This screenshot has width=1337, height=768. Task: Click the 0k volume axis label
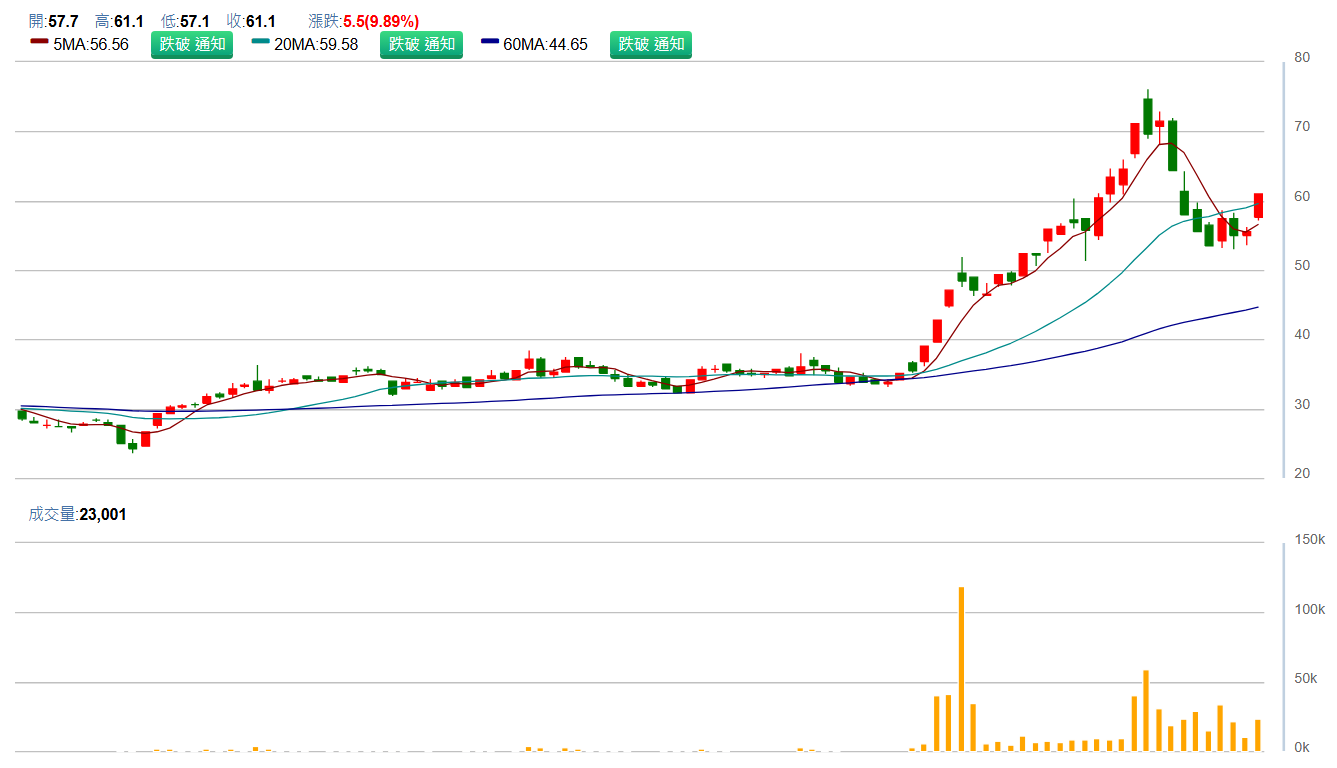click(1302, 748)
